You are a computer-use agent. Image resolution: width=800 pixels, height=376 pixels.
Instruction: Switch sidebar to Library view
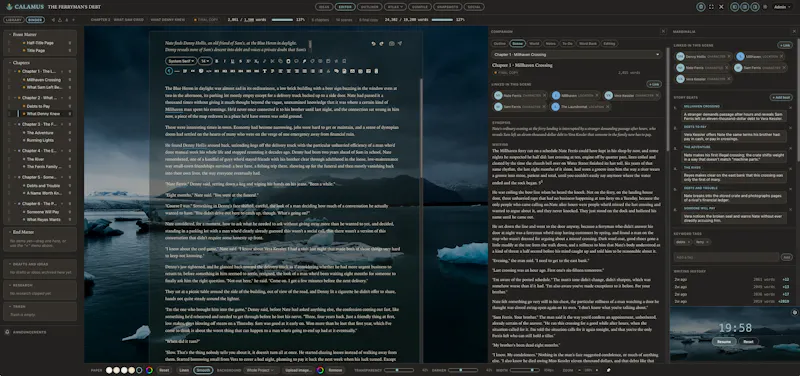click(x=13, y=20)
